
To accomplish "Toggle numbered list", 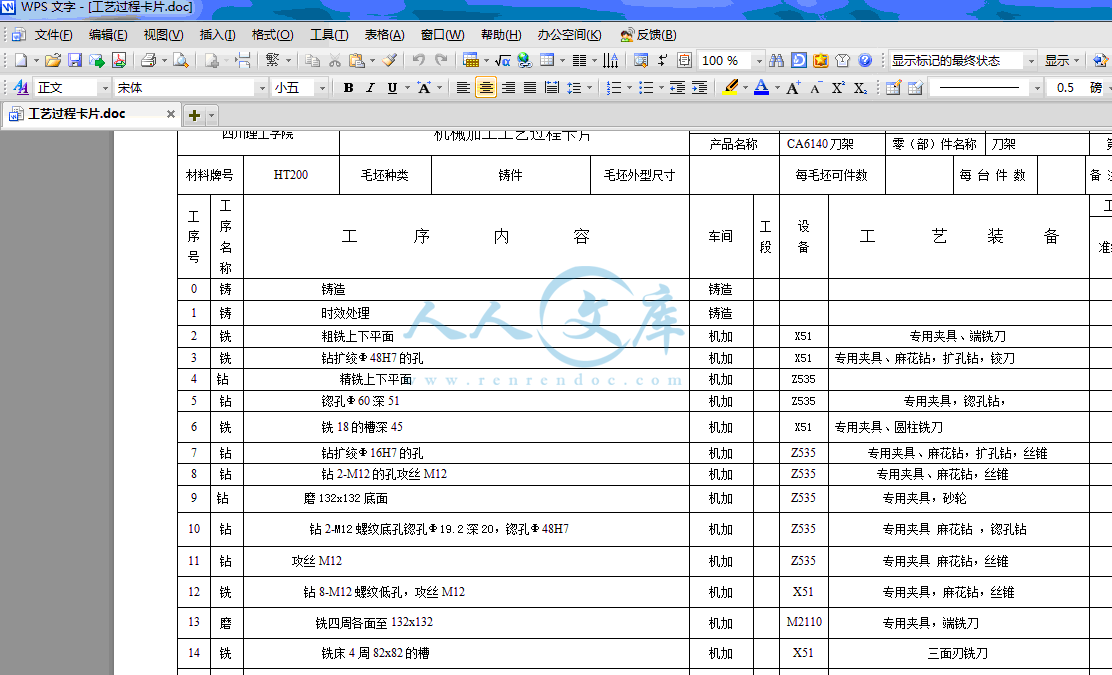I will [x=614, y=88].
